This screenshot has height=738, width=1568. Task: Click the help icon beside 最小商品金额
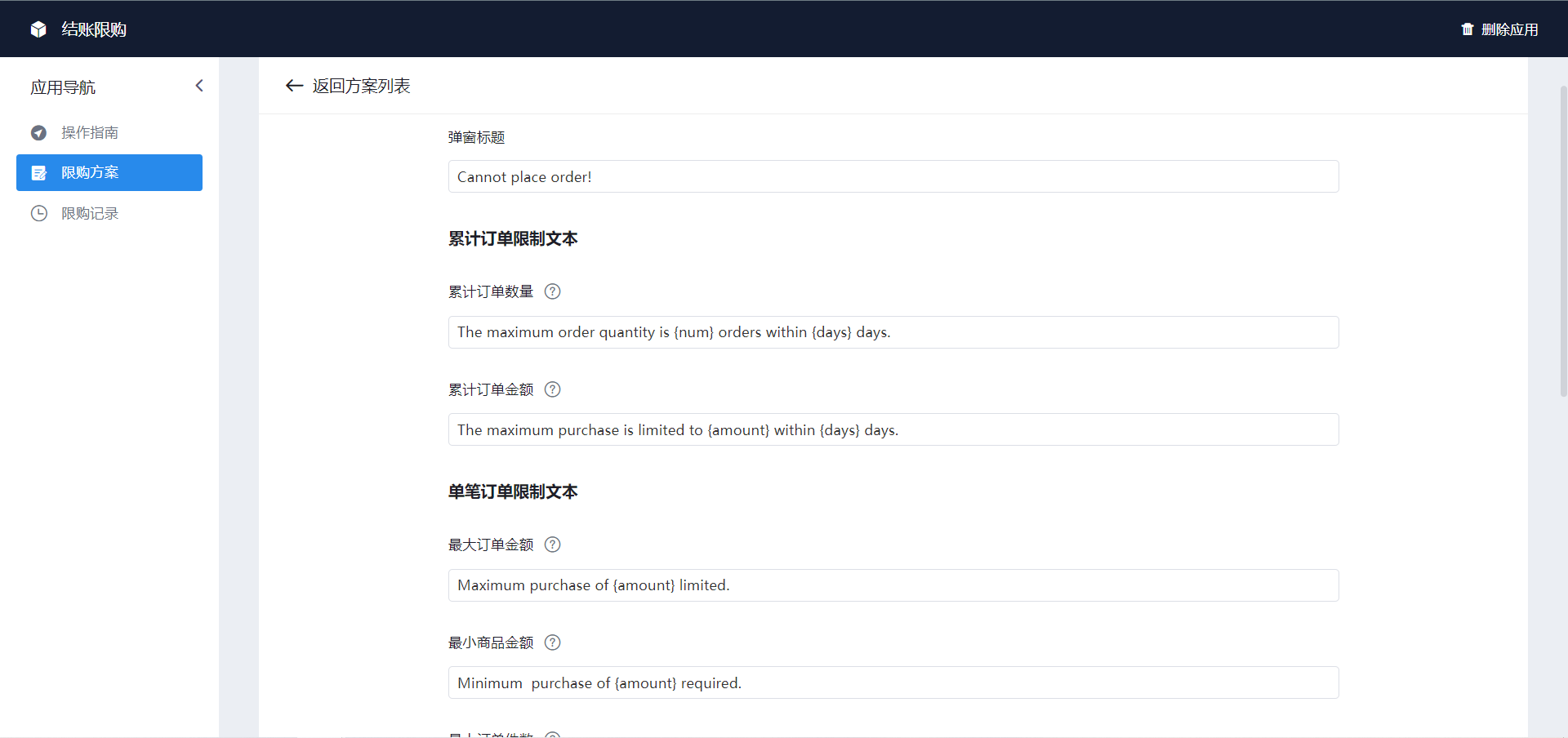pos(553,642)
